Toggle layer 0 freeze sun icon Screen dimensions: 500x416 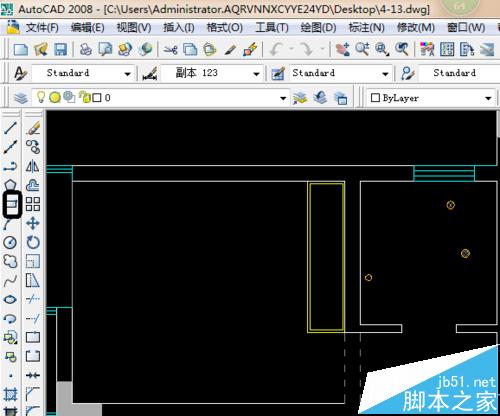[x=55, y=97]
